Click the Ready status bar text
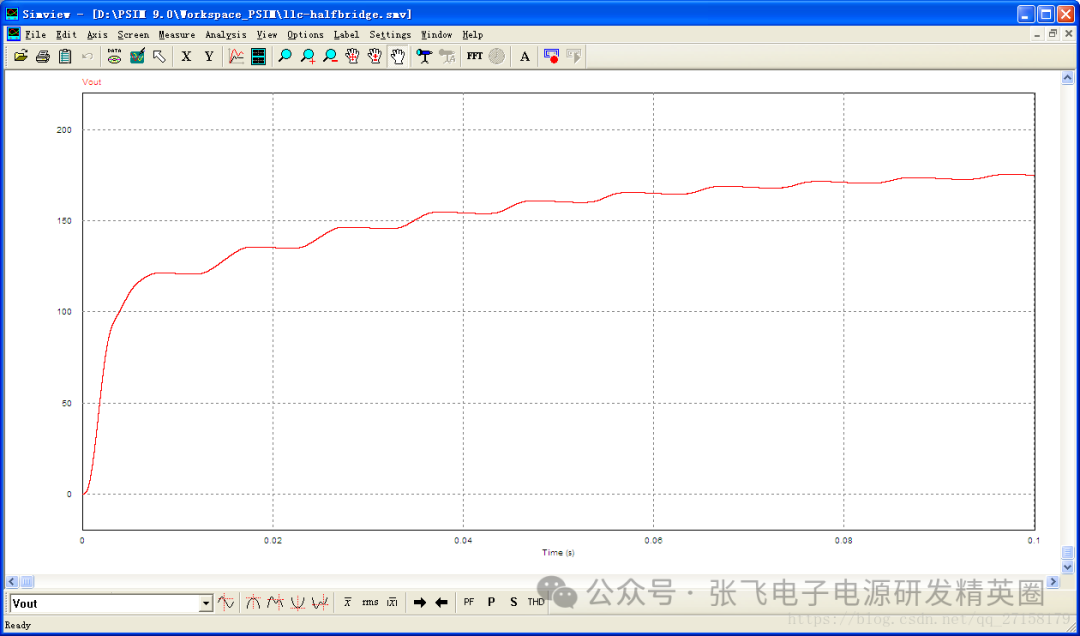 coord(18,625)
